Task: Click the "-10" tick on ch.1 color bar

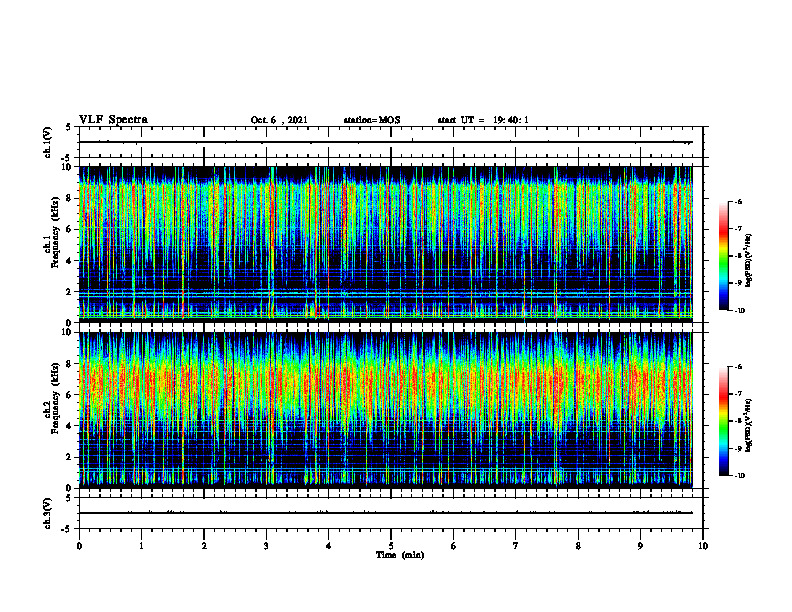Action: coord(740,311)
